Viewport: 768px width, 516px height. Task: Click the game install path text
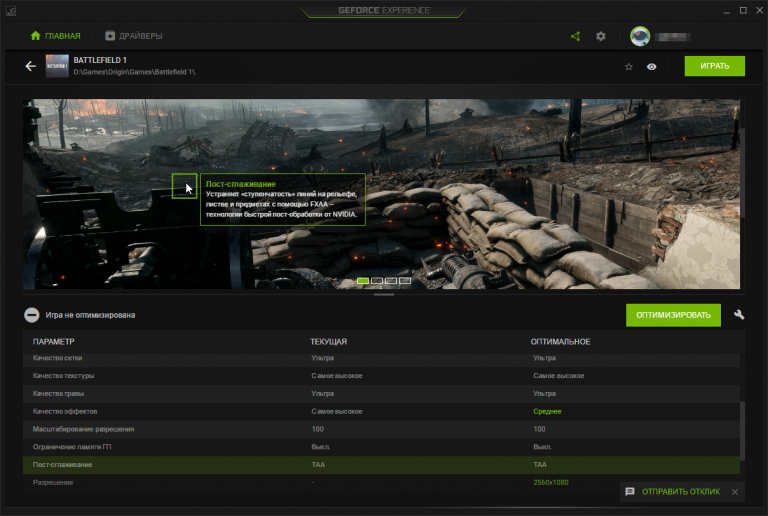(x=134, y=72)
